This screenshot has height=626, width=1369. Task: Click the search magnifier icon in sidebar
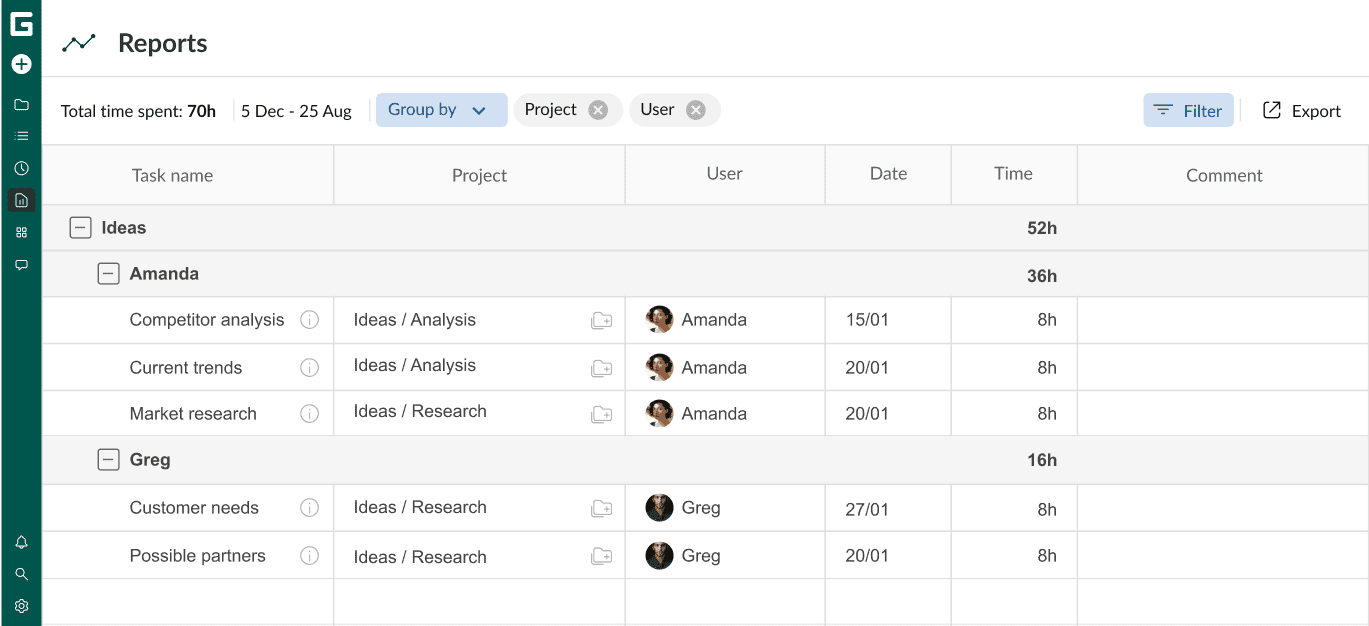[21, 574]
